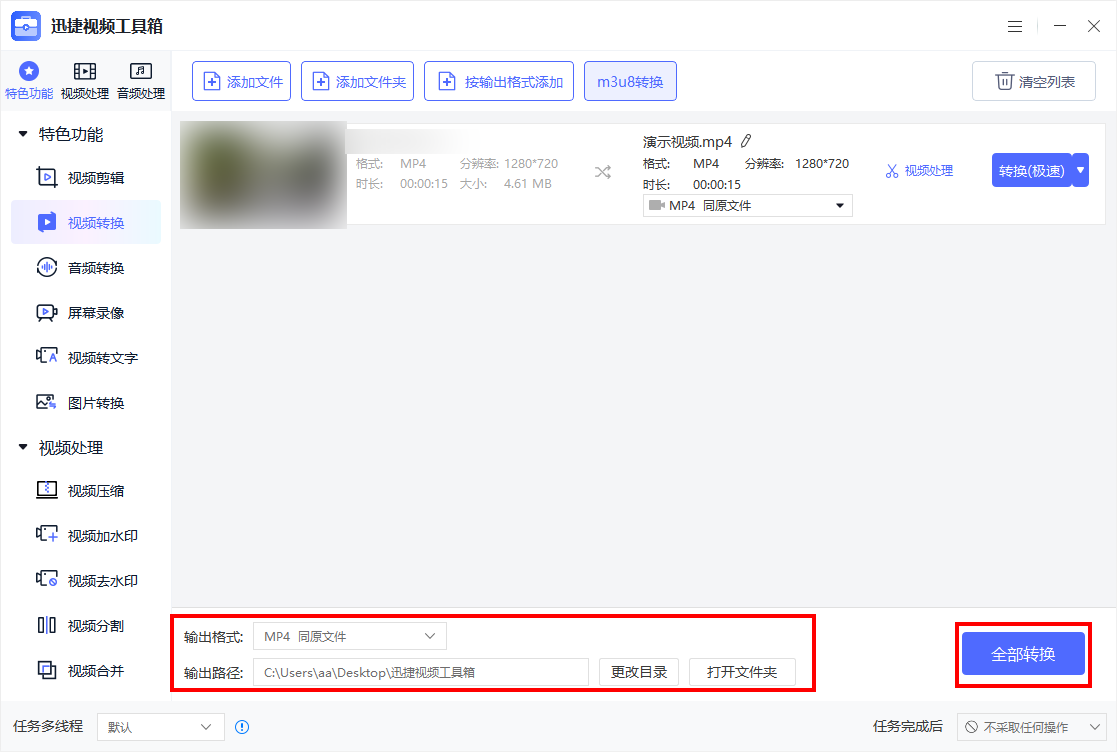Click the 添加文件夹 button
The width and height of the screenshot is (1117, 752).
[x=358, y=81]
